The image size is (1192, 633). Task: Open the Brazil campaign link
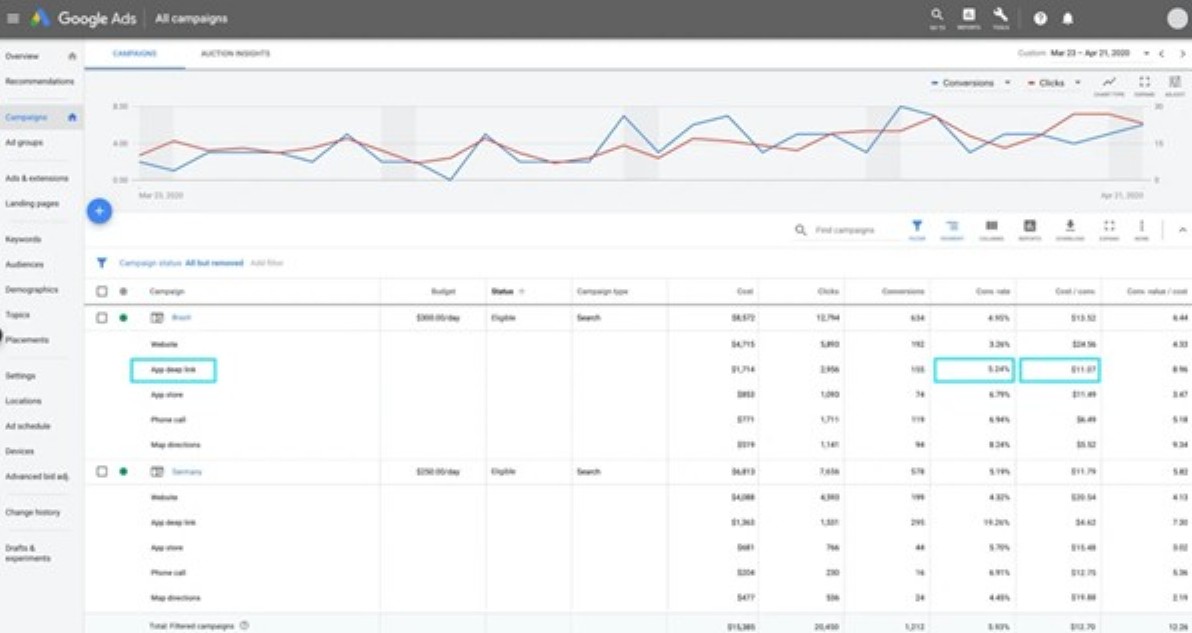(x=181, y=318)
